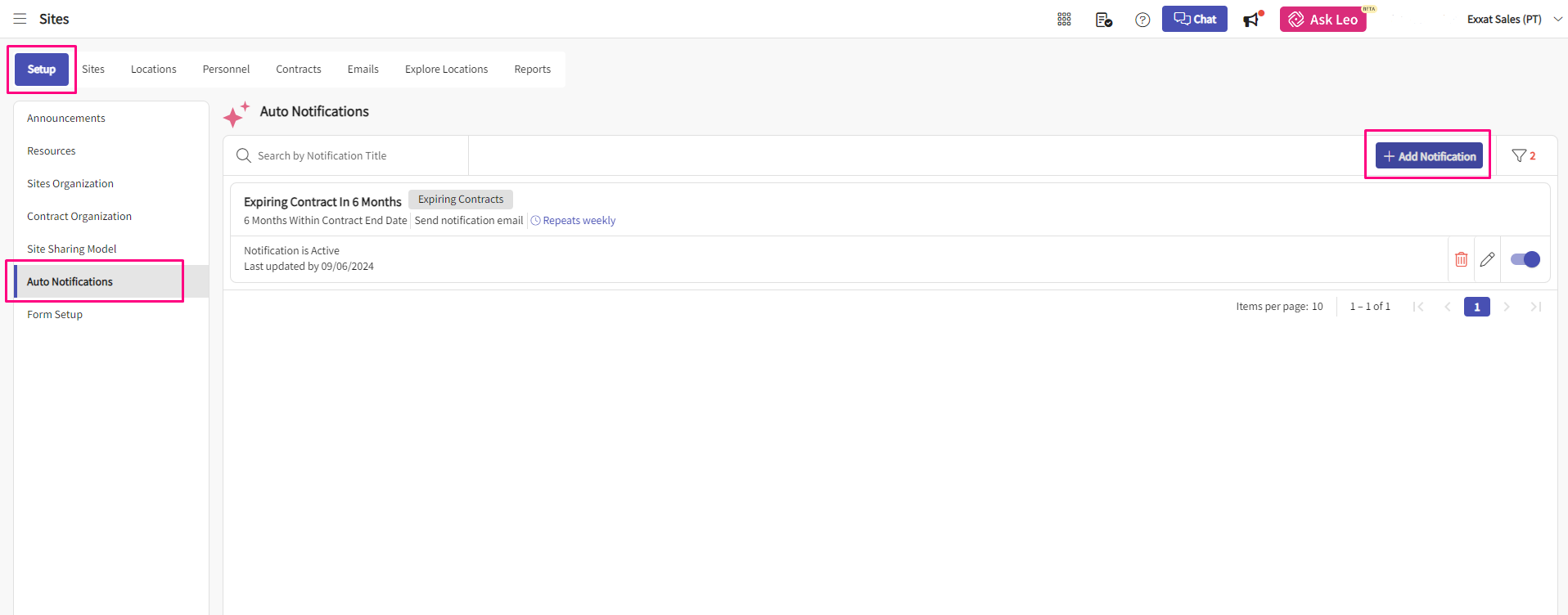Screen dimensions: 1568x615
Task: Delete the Expiring Contract notification
Action: 1461,259
